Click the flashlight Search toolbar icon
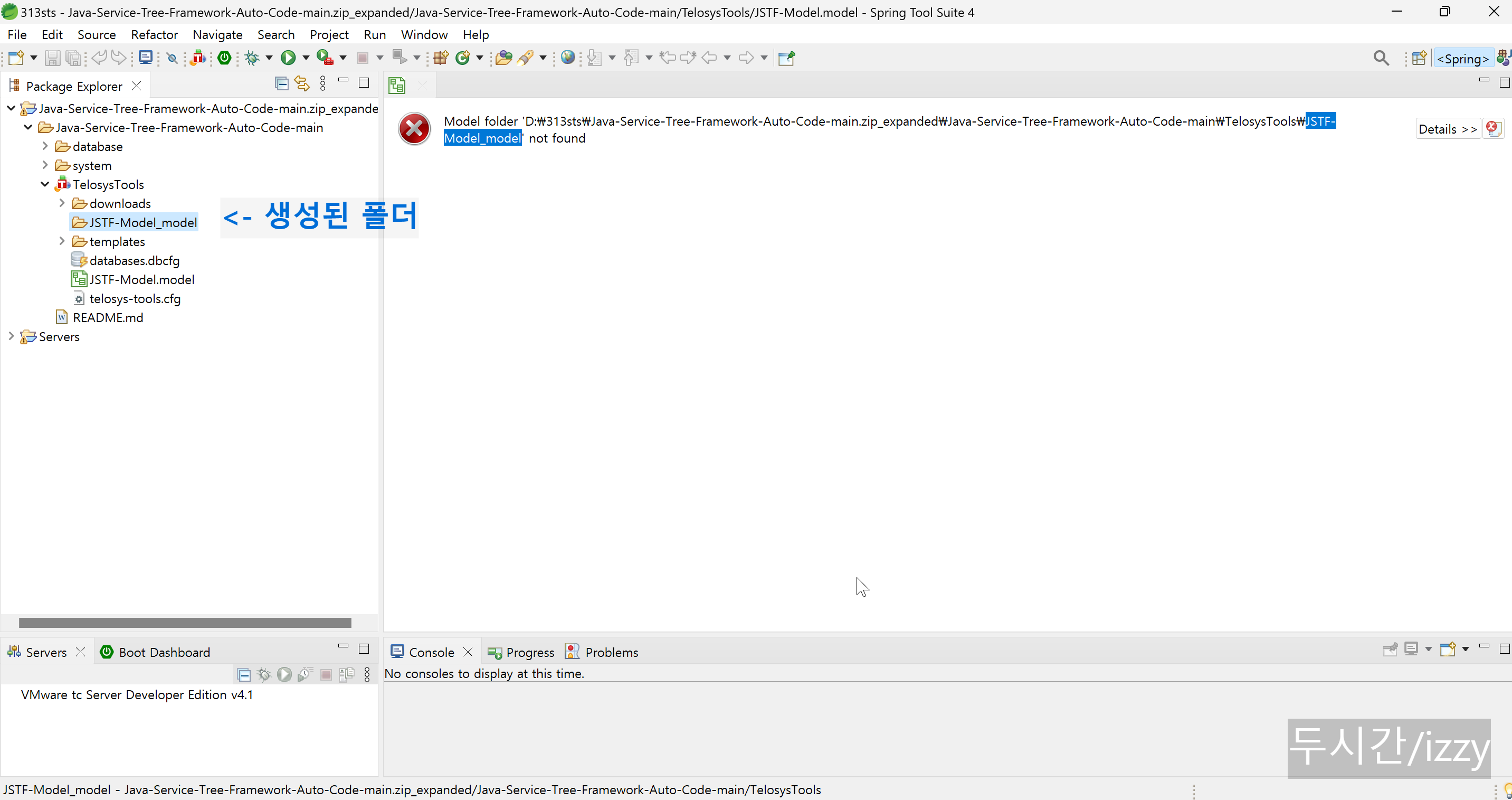Image resolution: width=1512 pixels, height=800 pixels. 526,58
